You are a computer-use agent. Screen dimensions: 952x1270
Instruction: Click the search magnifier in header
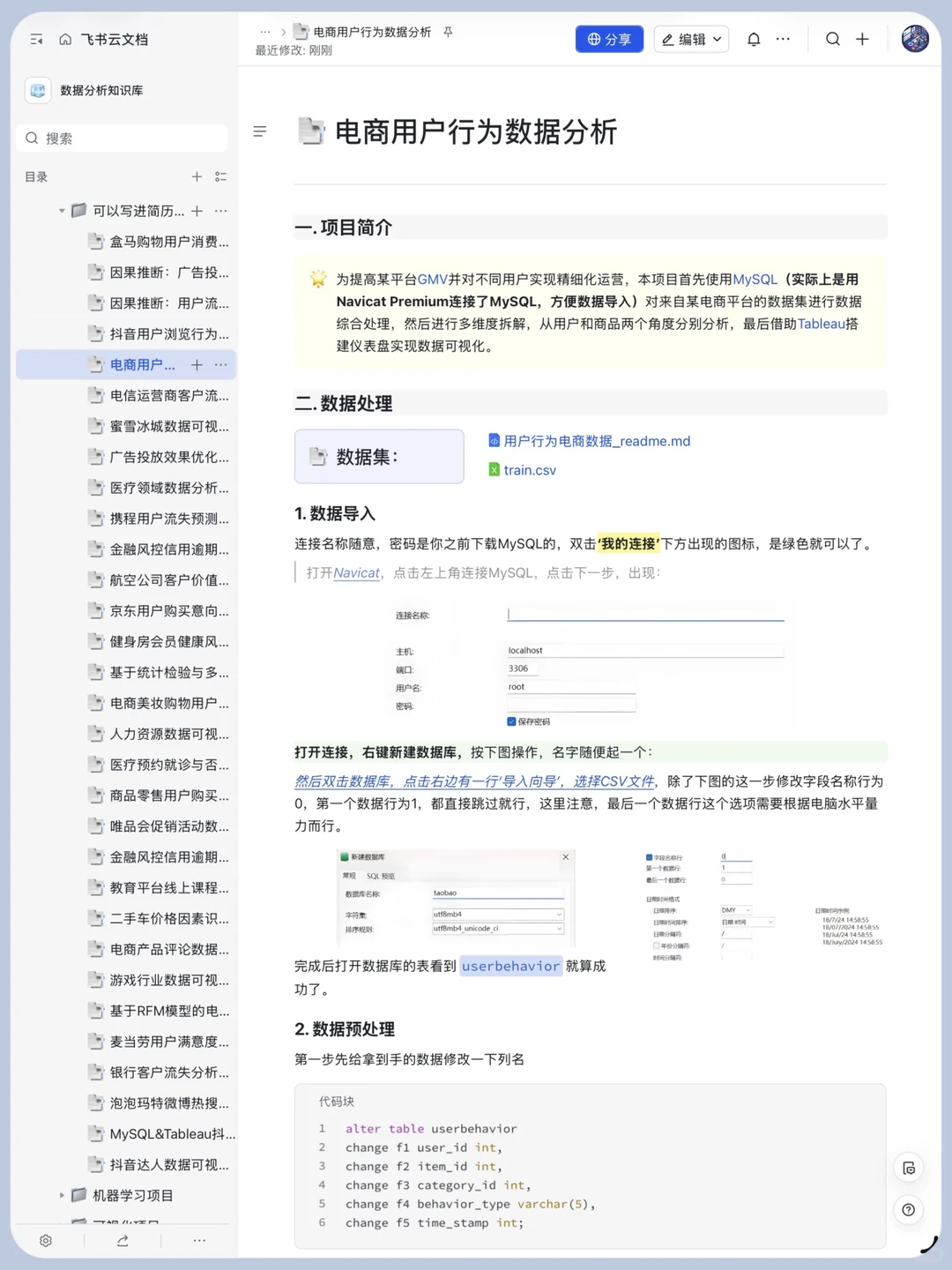coord(833,39)
